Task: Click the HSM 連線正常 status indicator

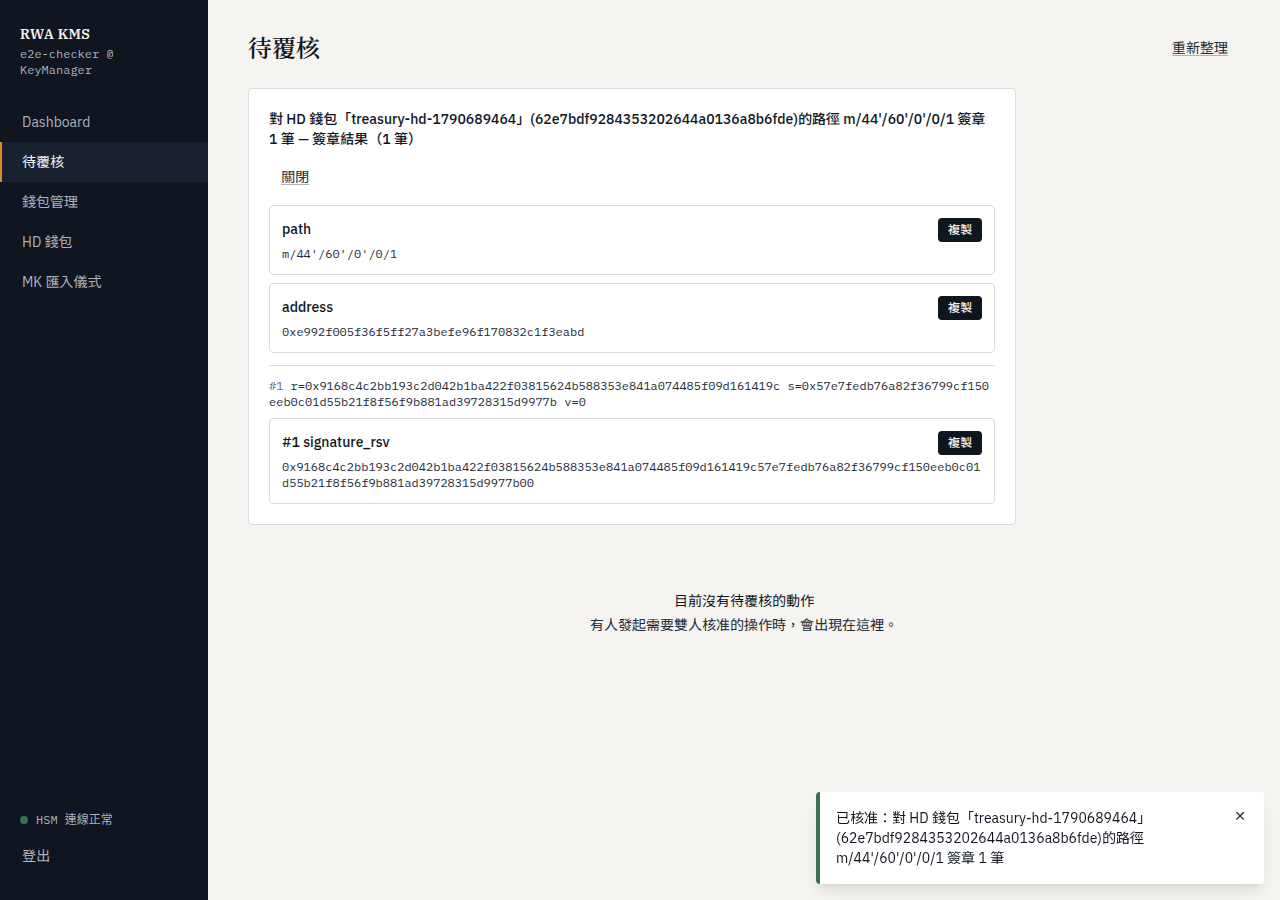Action: point(67,820)
